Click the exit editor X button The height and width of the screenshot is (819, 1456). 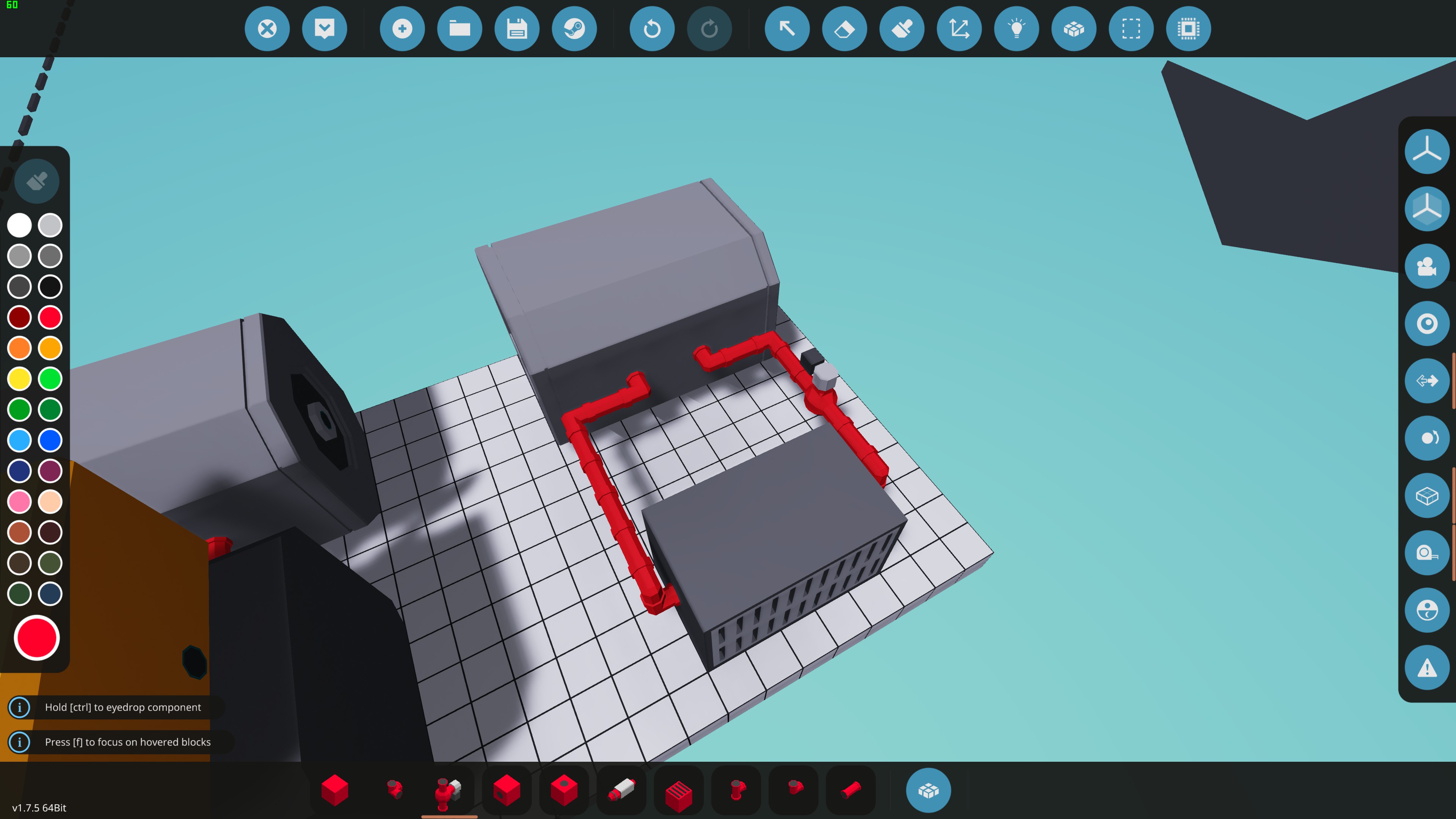click(x=267, y=29)
